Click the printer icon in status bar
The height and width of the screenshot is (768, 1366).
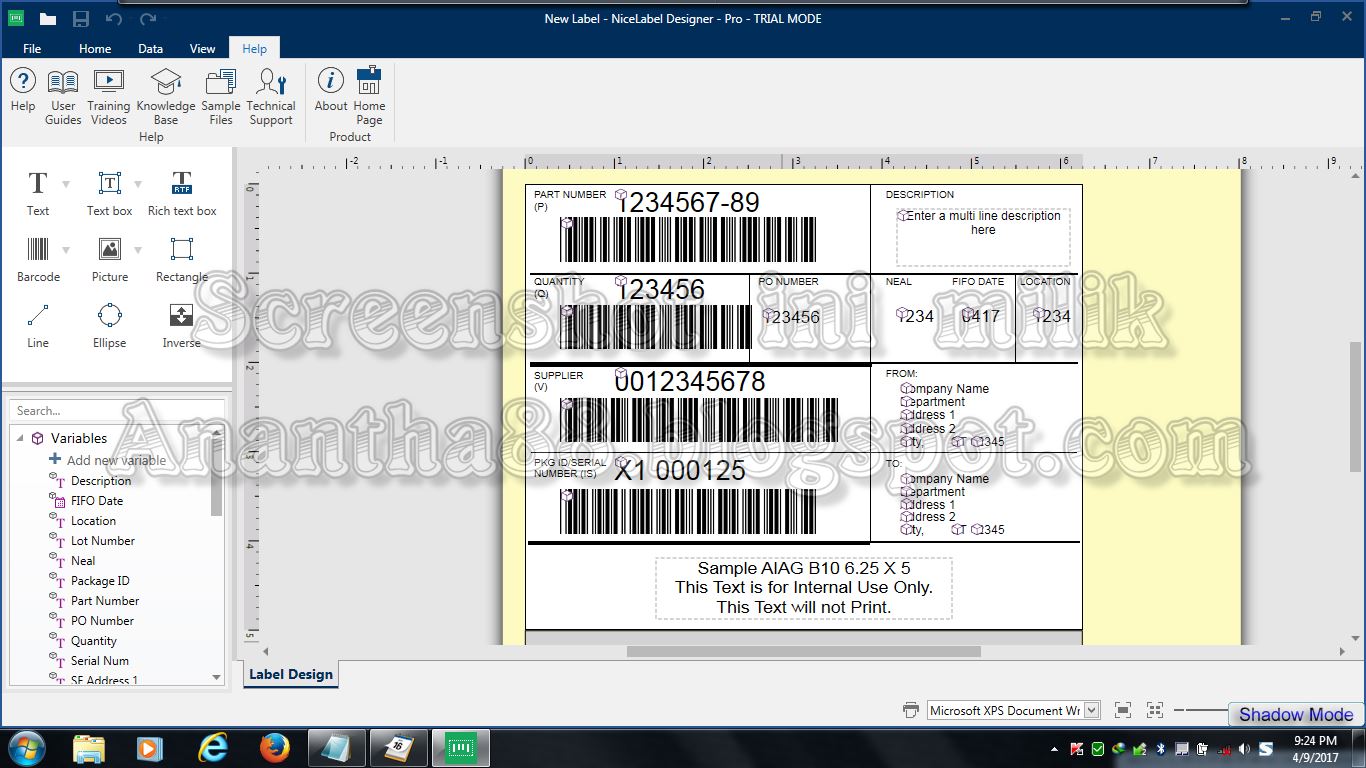[x=910, y=710]
